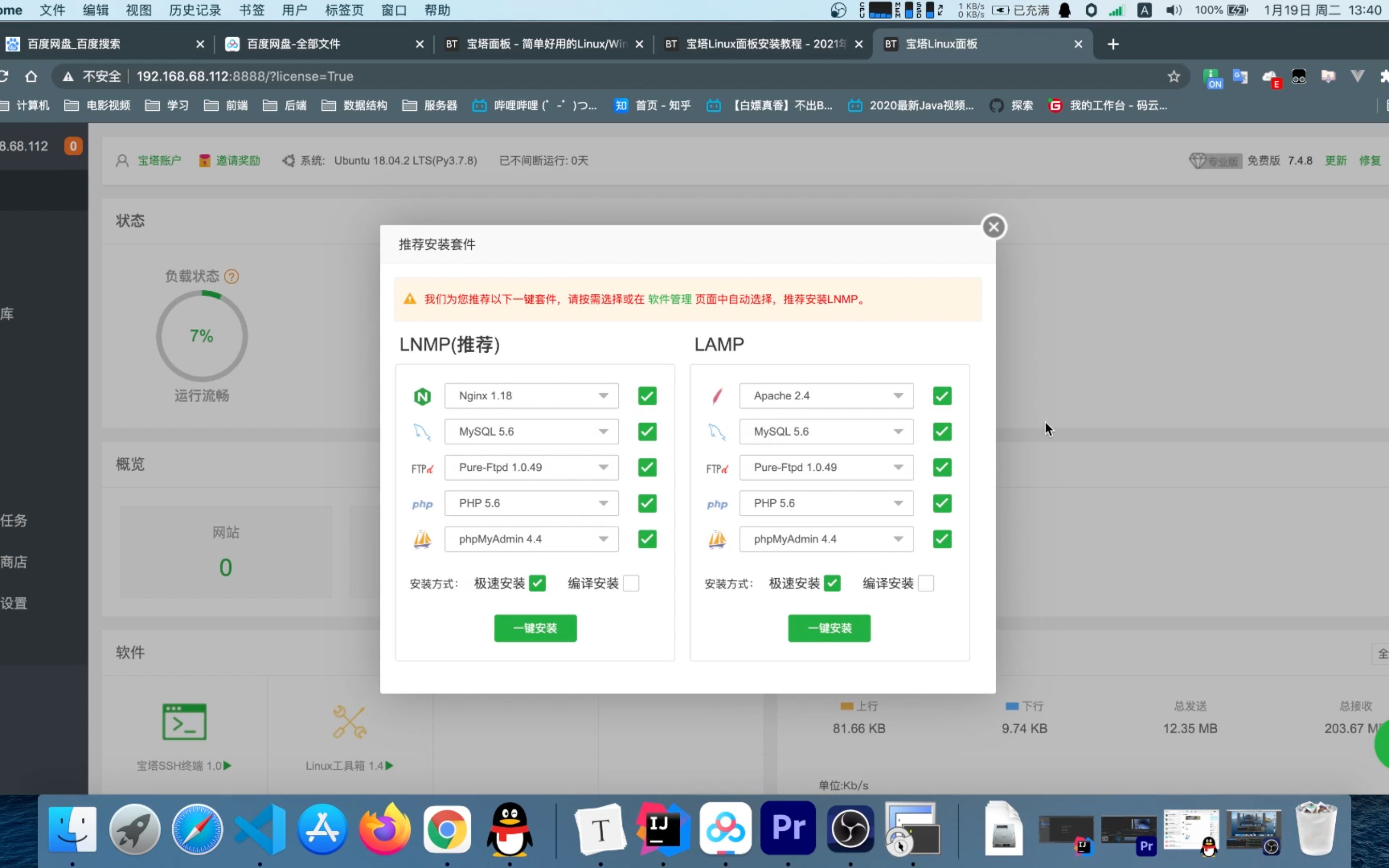Open Typora from the dock
This screenshot has width=1389, height=868.
(600, 829)
